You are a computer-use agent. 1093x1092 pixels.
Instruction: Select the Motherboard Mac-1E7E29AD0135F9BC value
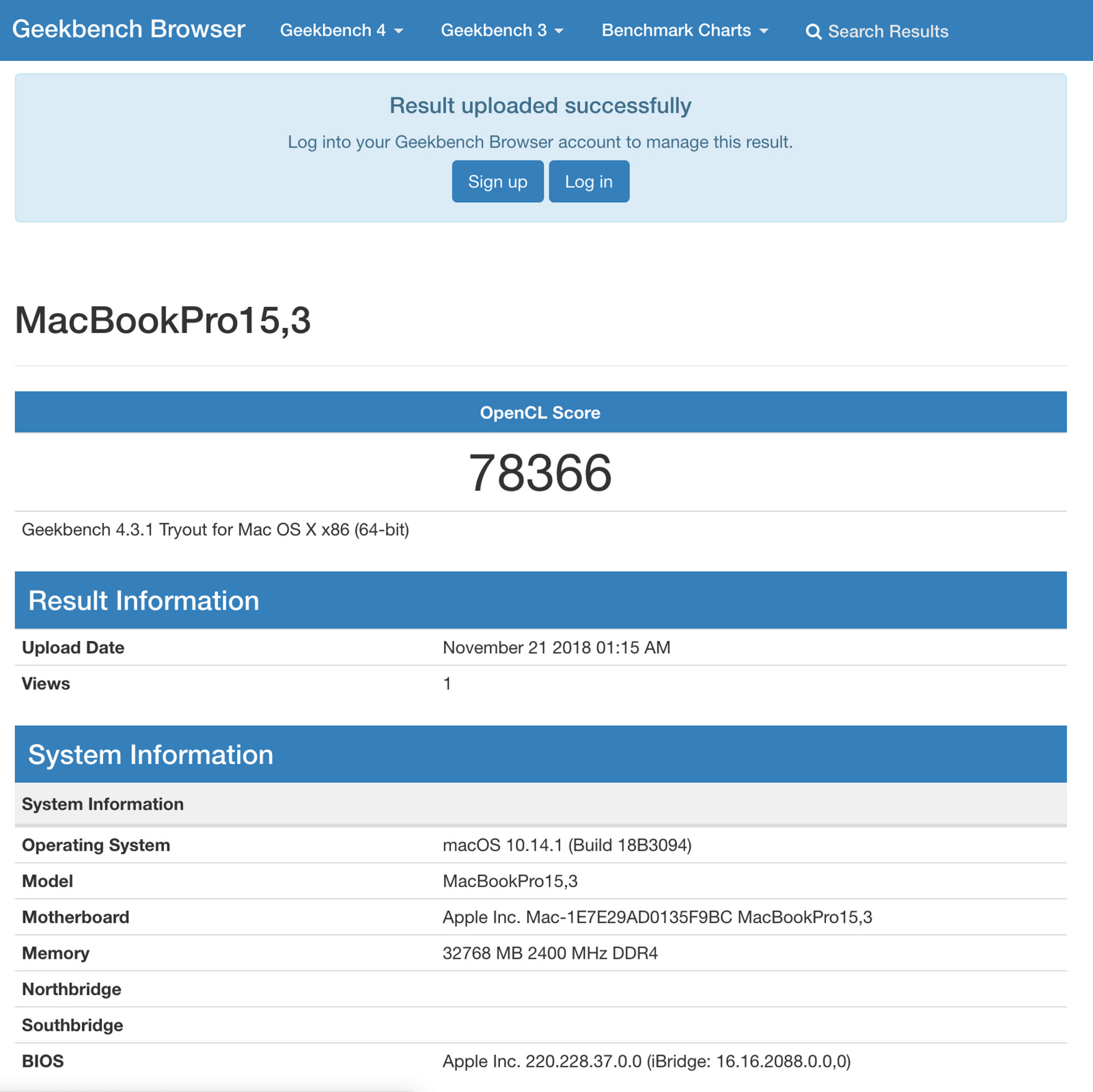tap(657, 917)
